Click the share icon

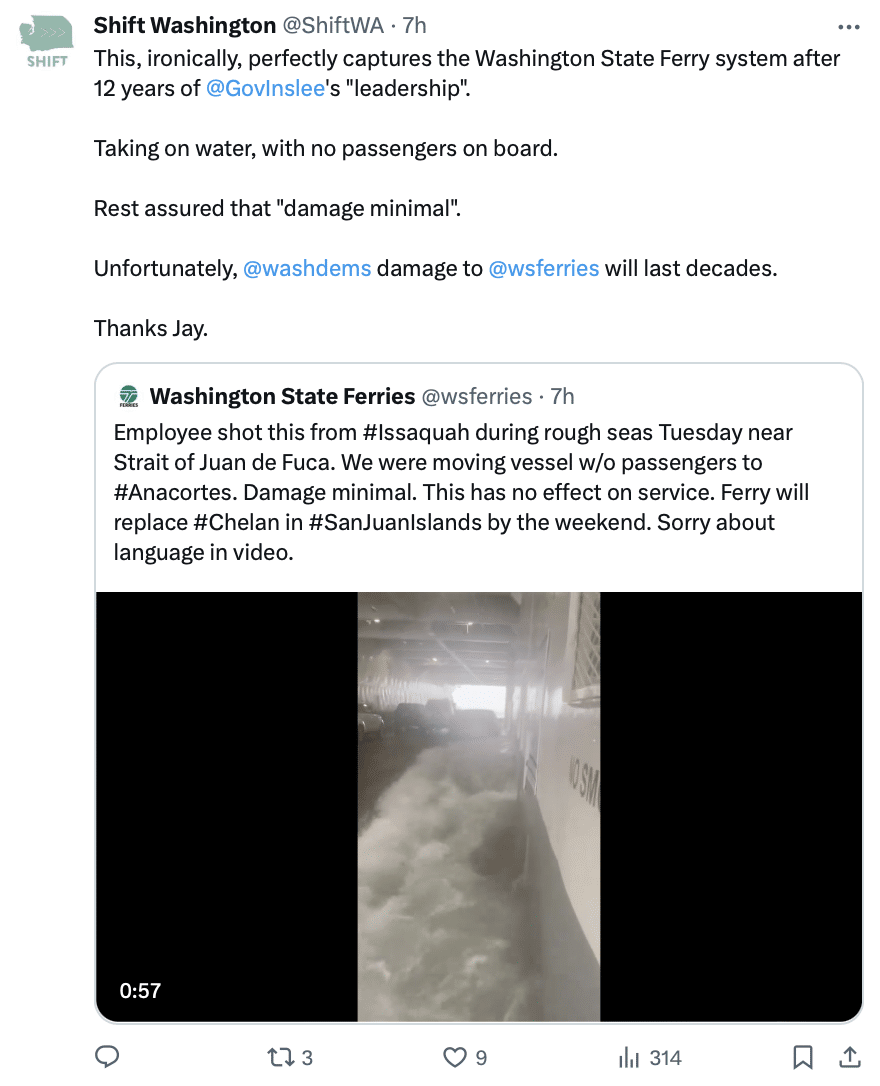(x=849, y=1057)
